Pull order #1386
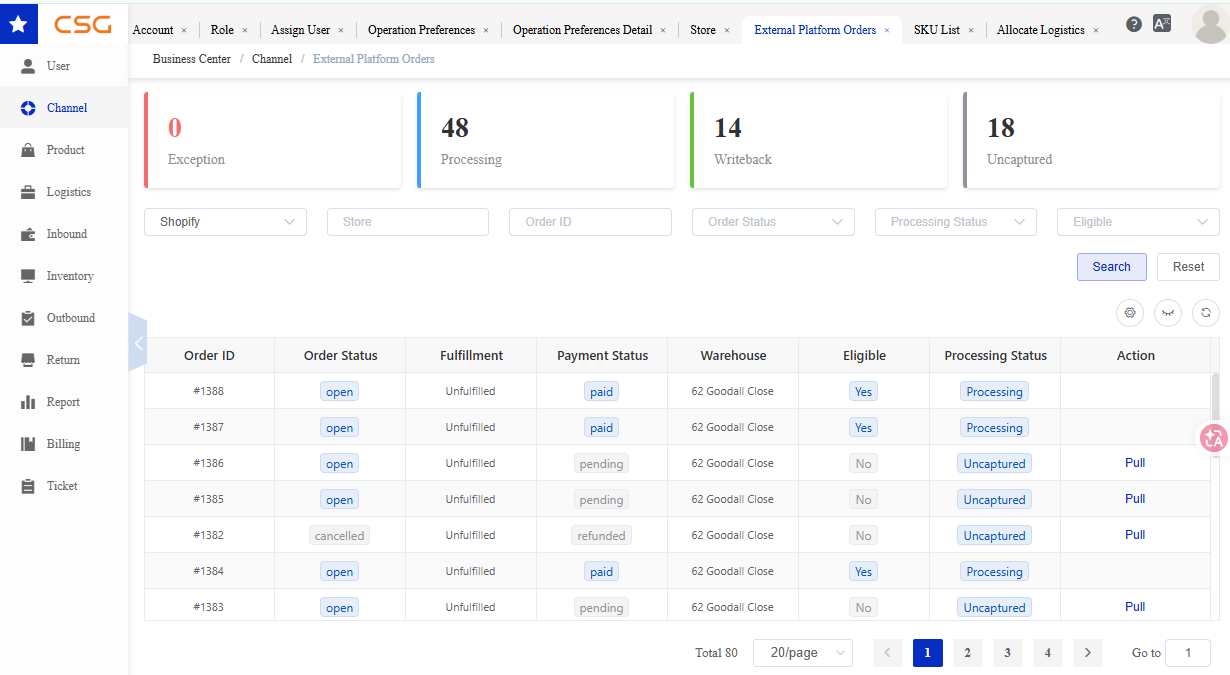Image resolution: width=1230 pixels, height=675 pixels. coord(1135,463)
